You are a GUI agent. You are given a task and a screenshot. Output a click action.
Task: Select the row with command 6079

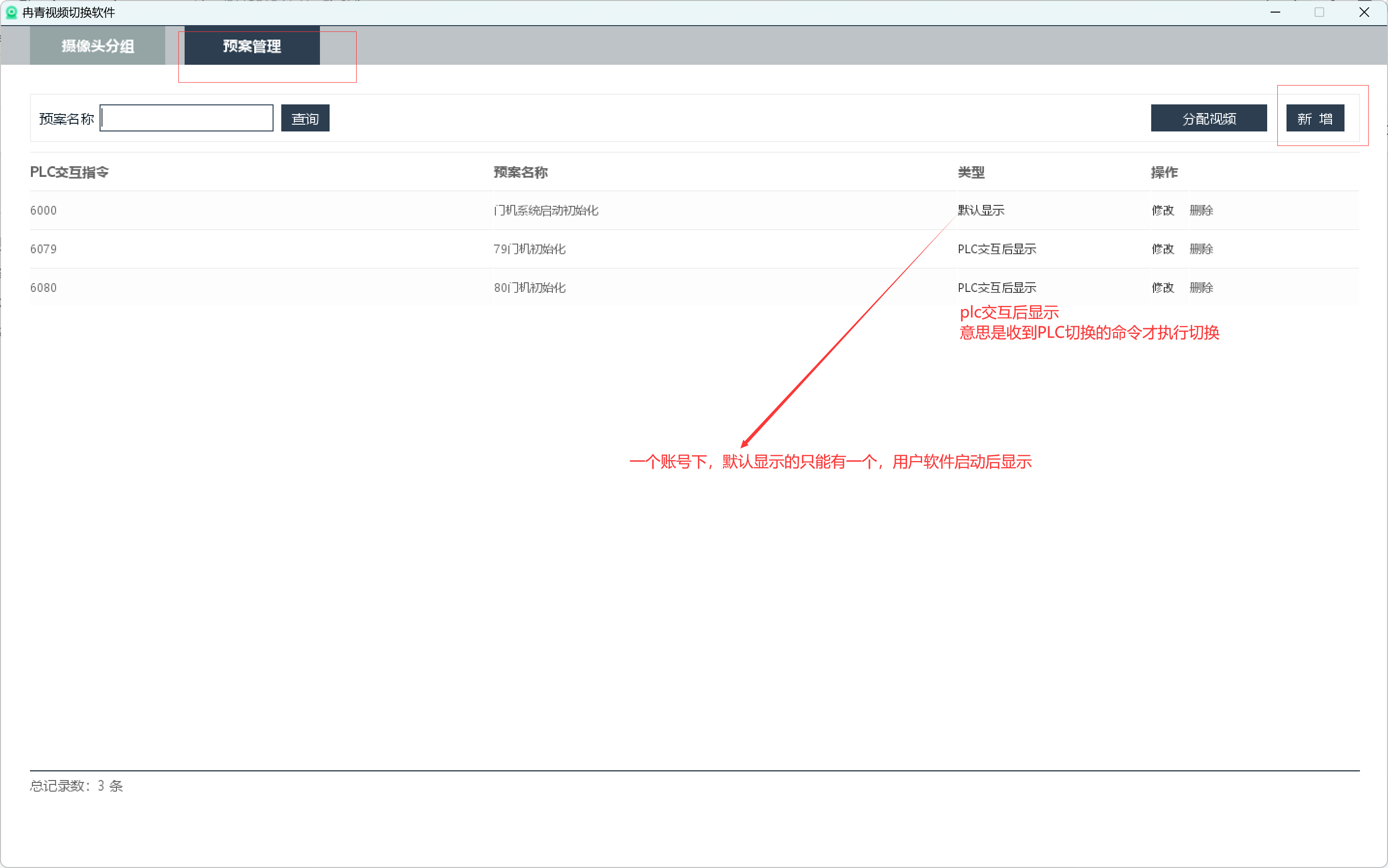pos(43,249)
